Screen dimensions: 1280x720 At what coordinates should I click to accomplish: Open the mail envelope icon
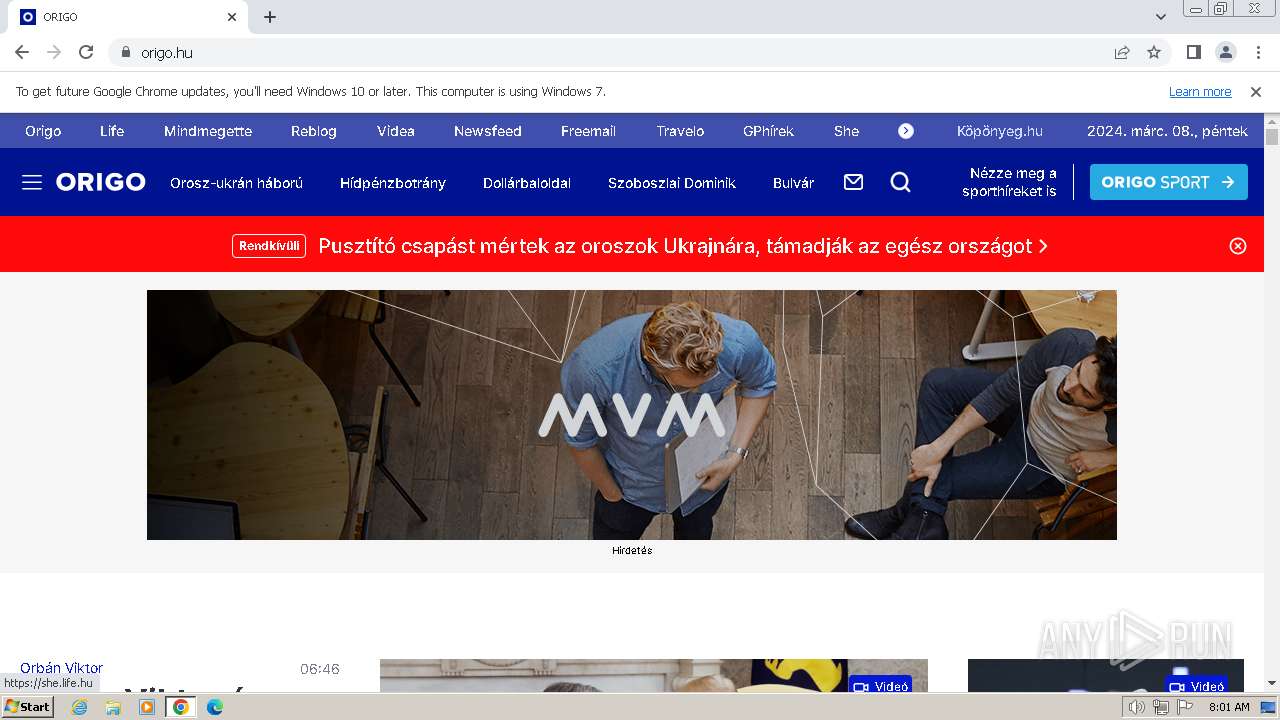point(853,182)
